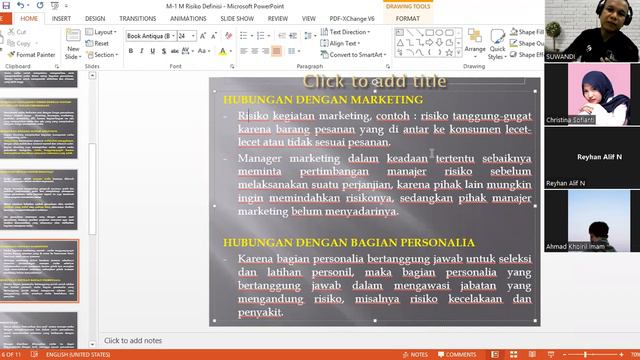Toggle the highlighted Justify alignment button
Image resolution: width=640 pixels, height=360 pixels.
coord(277,51)
